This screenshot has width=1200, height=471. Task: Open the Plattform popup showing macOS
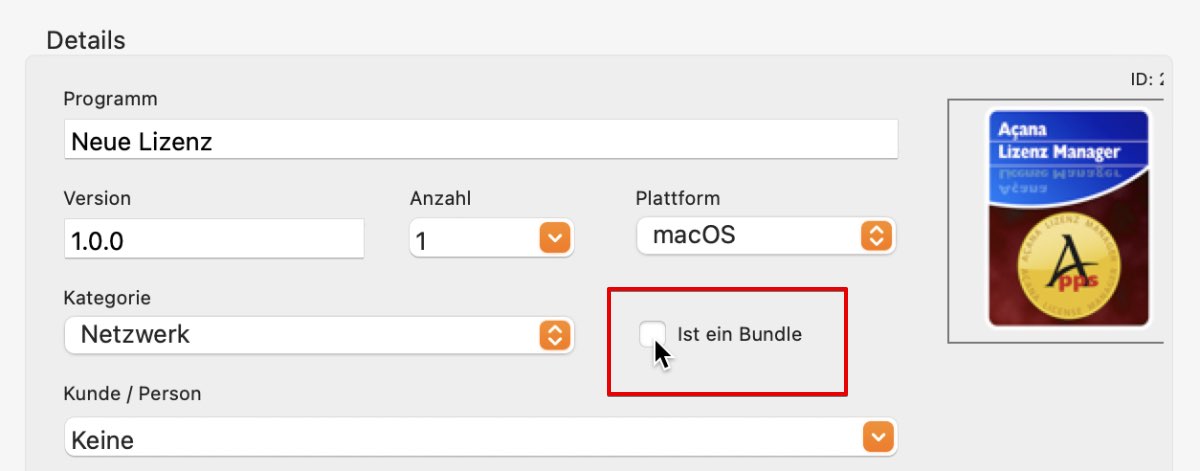click(x=766, y=236)
